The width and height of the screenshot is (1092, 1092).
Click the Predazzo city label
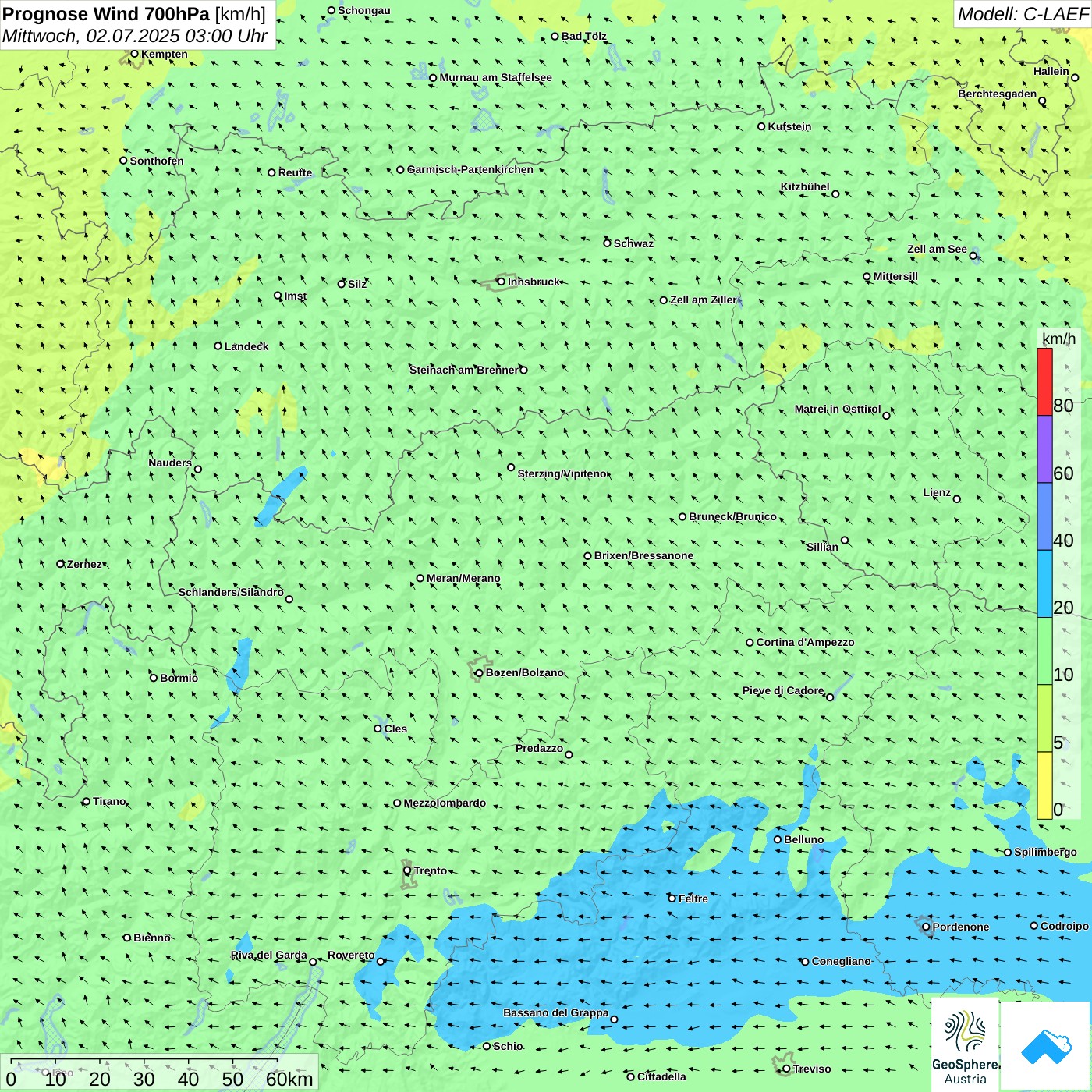[x=539, y=748]
